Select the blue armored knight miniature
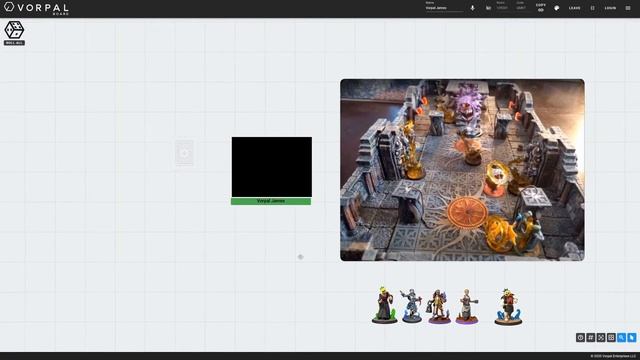Viewport: 640px width, 360px height. point(411,306)
